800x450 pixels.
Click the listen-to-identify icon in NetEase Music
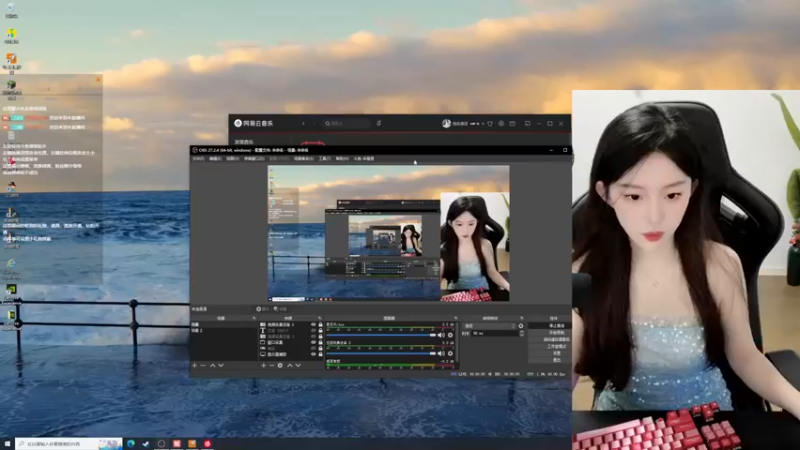click(379, 123)
